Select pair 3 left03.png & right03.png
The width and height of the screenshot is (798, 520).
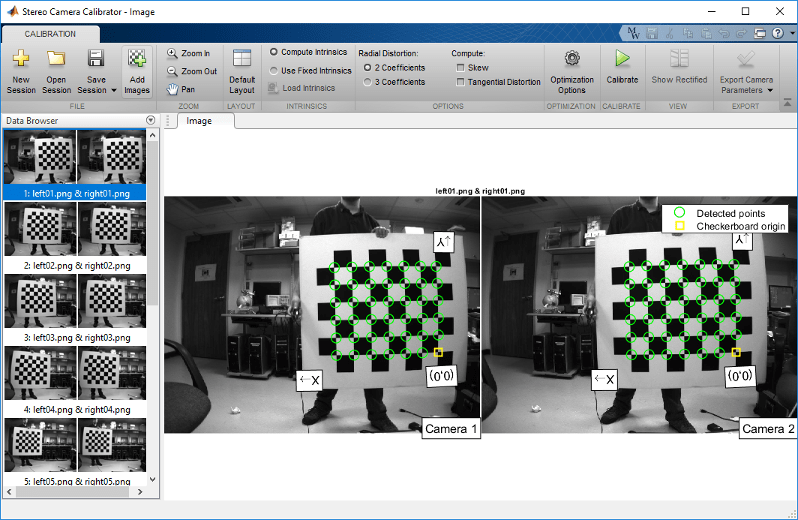pyautogui.click(x=75, y=308)
